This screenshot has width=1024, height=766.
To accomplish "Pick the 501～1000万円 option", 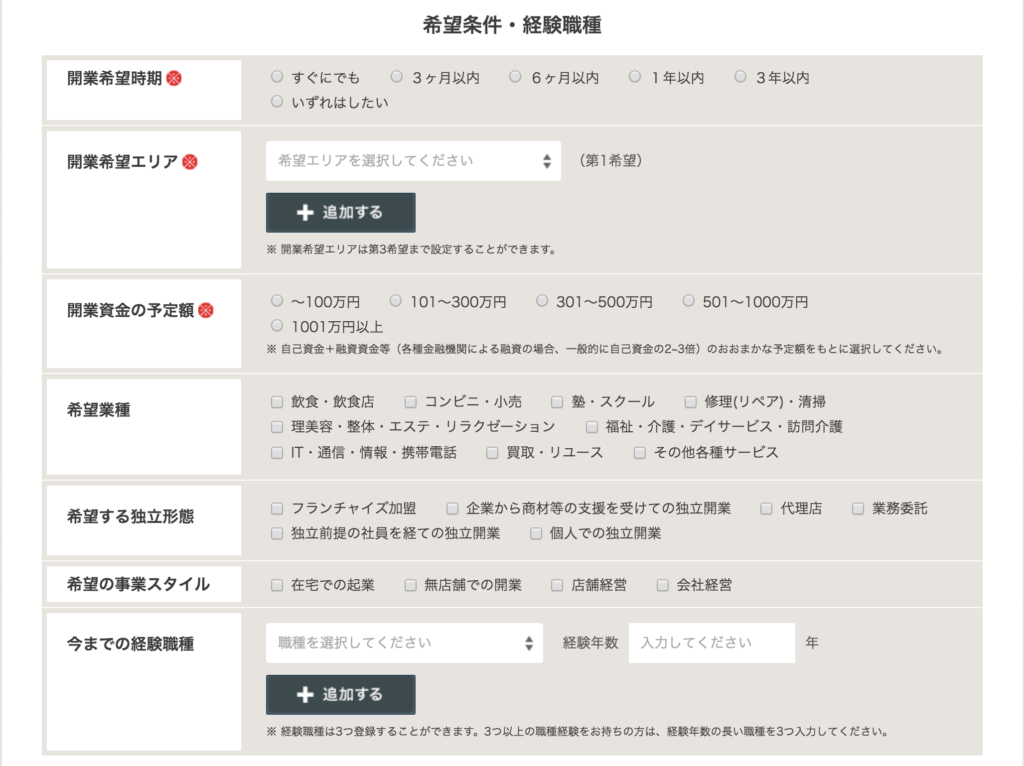I will coord(688,301).
